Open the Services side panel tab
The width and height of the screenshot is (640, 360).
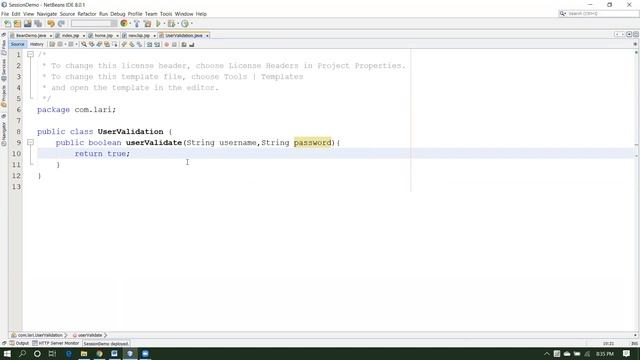[4, 69]
